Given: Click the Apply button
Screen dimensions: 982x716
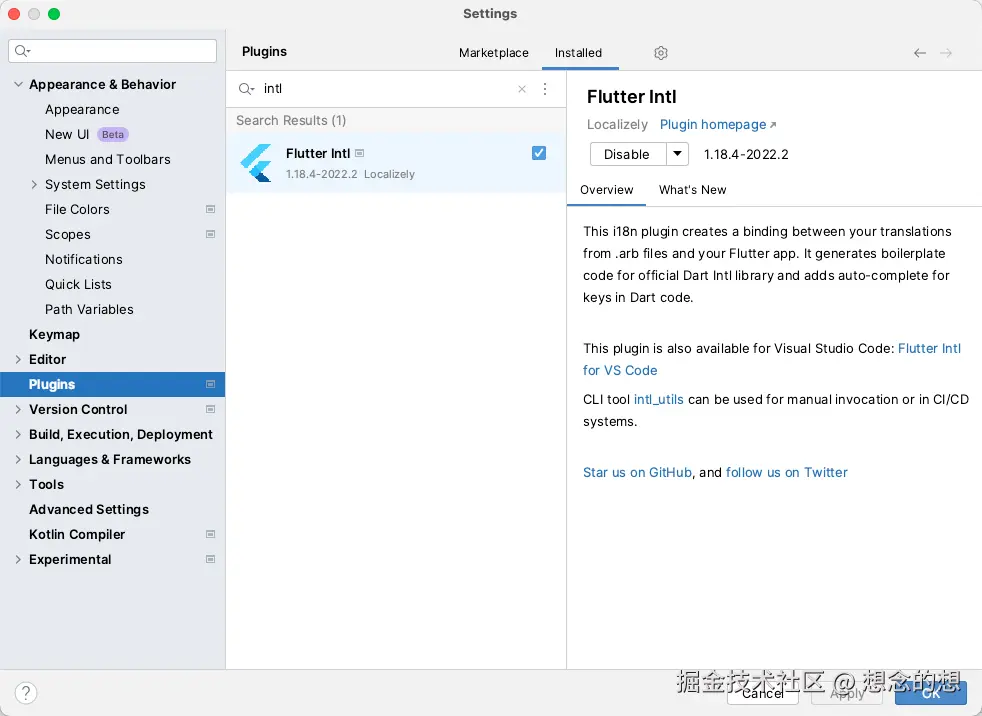Looking at the screenshot, I should (847, 693).
